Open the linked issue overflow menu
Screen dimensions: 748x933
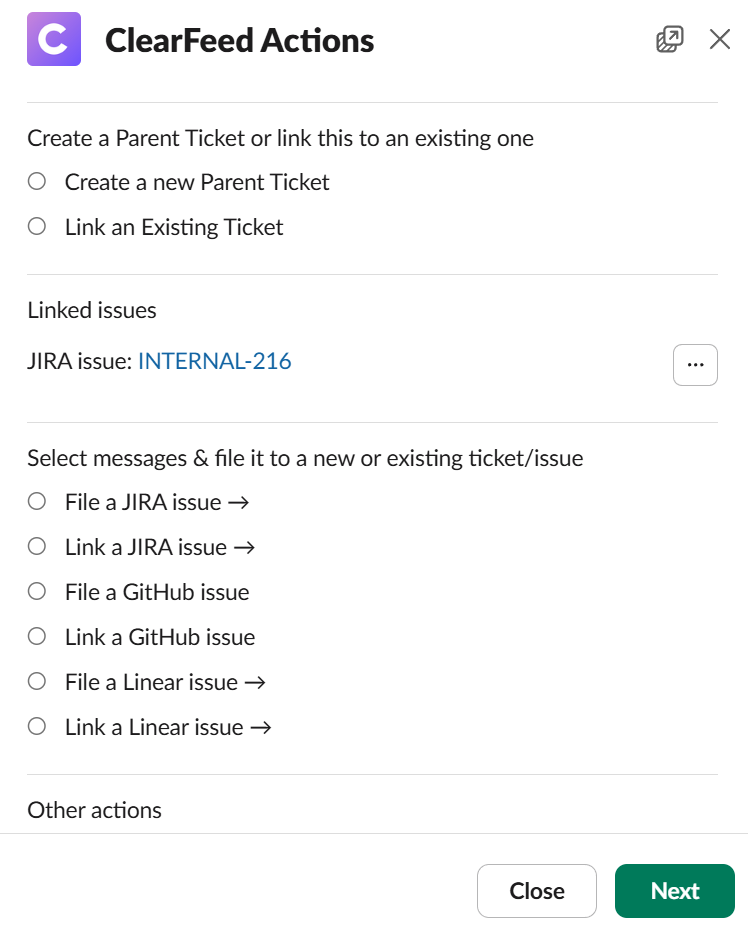(x=695, y=365)
